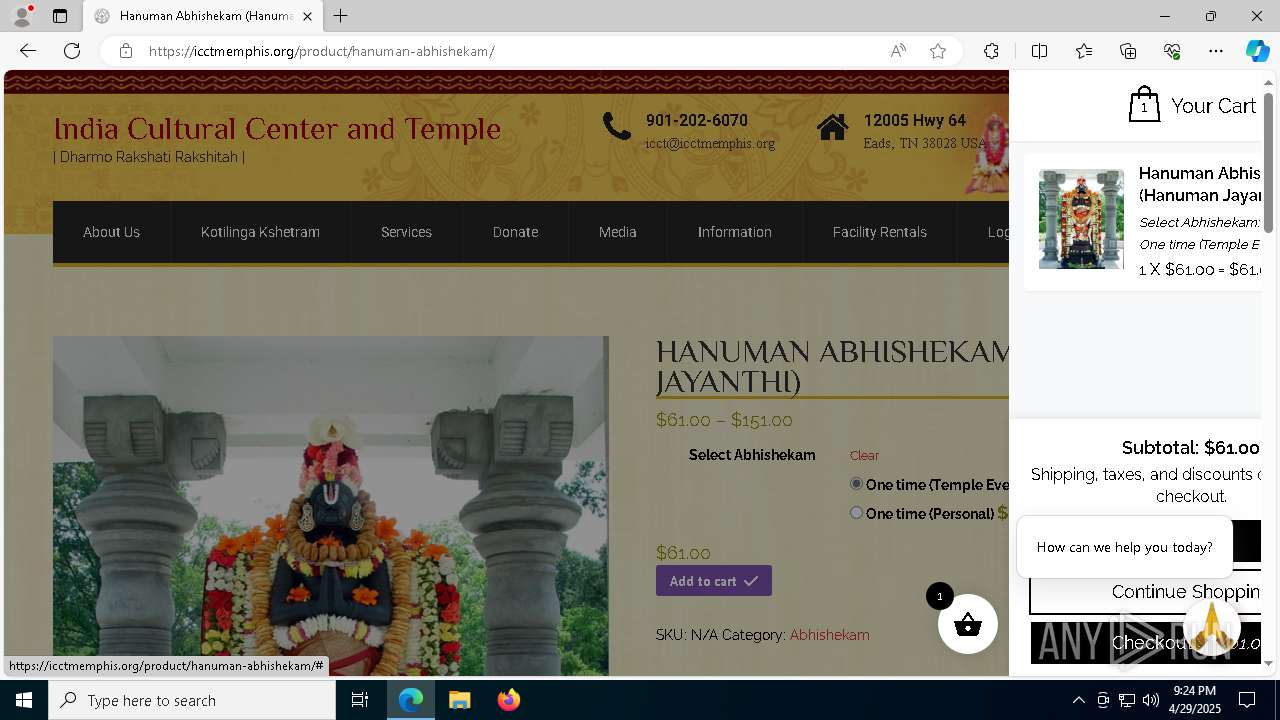Screen dimensions: 1280x720
Task: Open About Us menu
Action: click(x=111, y=232)
